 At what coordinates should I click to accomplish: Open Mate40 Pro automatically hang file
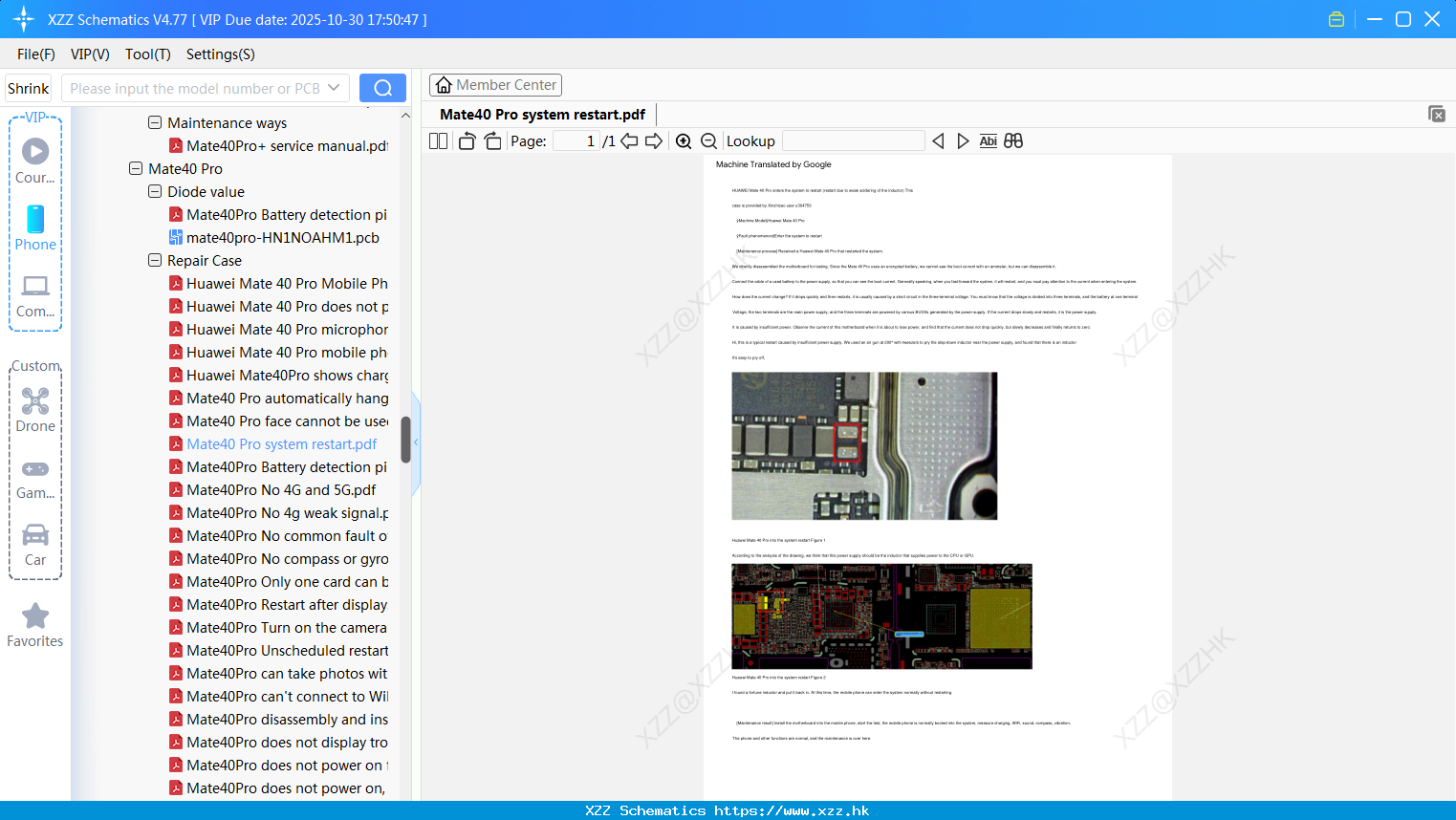tap(279, 398)
